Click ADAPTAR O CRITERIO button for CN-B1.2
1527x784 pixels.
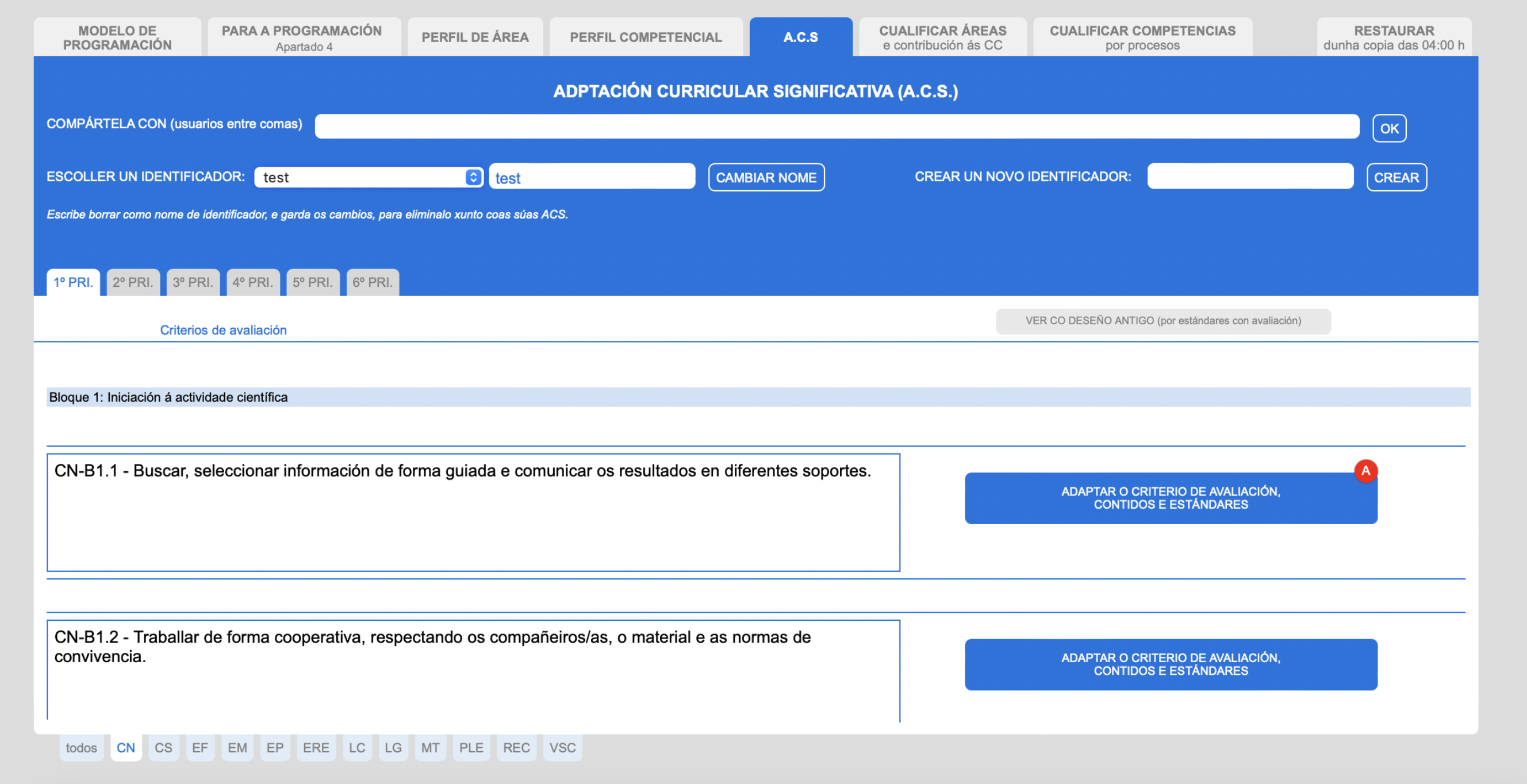pyautogui.click(x=1171, y=664)
